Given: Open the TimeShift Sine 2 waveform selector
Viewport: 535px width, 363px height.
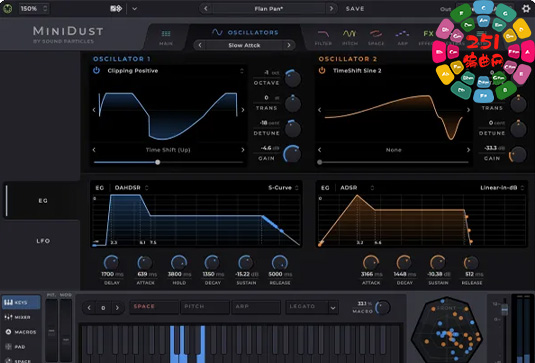Looking at the screenshot, I should [x=394, y=71].
